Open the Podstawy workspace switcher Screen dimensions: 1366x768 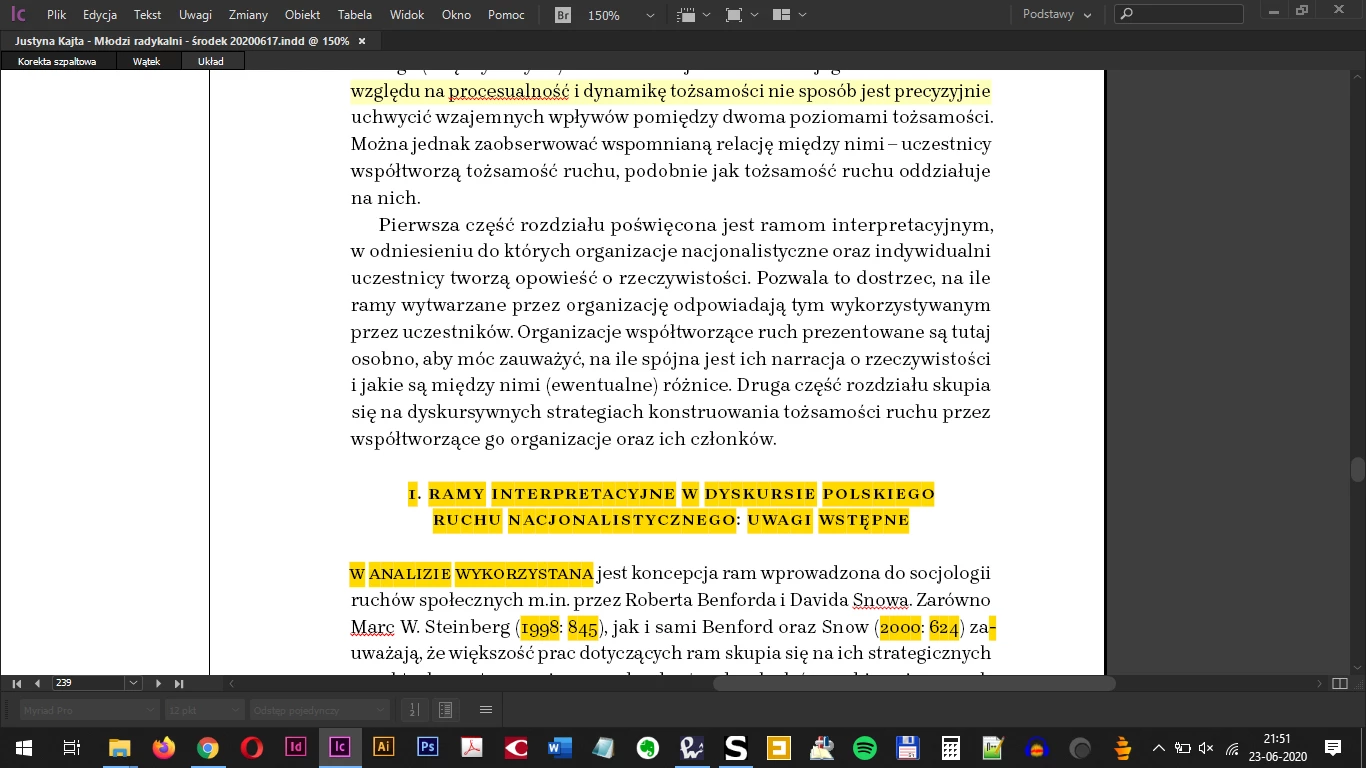1059,15
